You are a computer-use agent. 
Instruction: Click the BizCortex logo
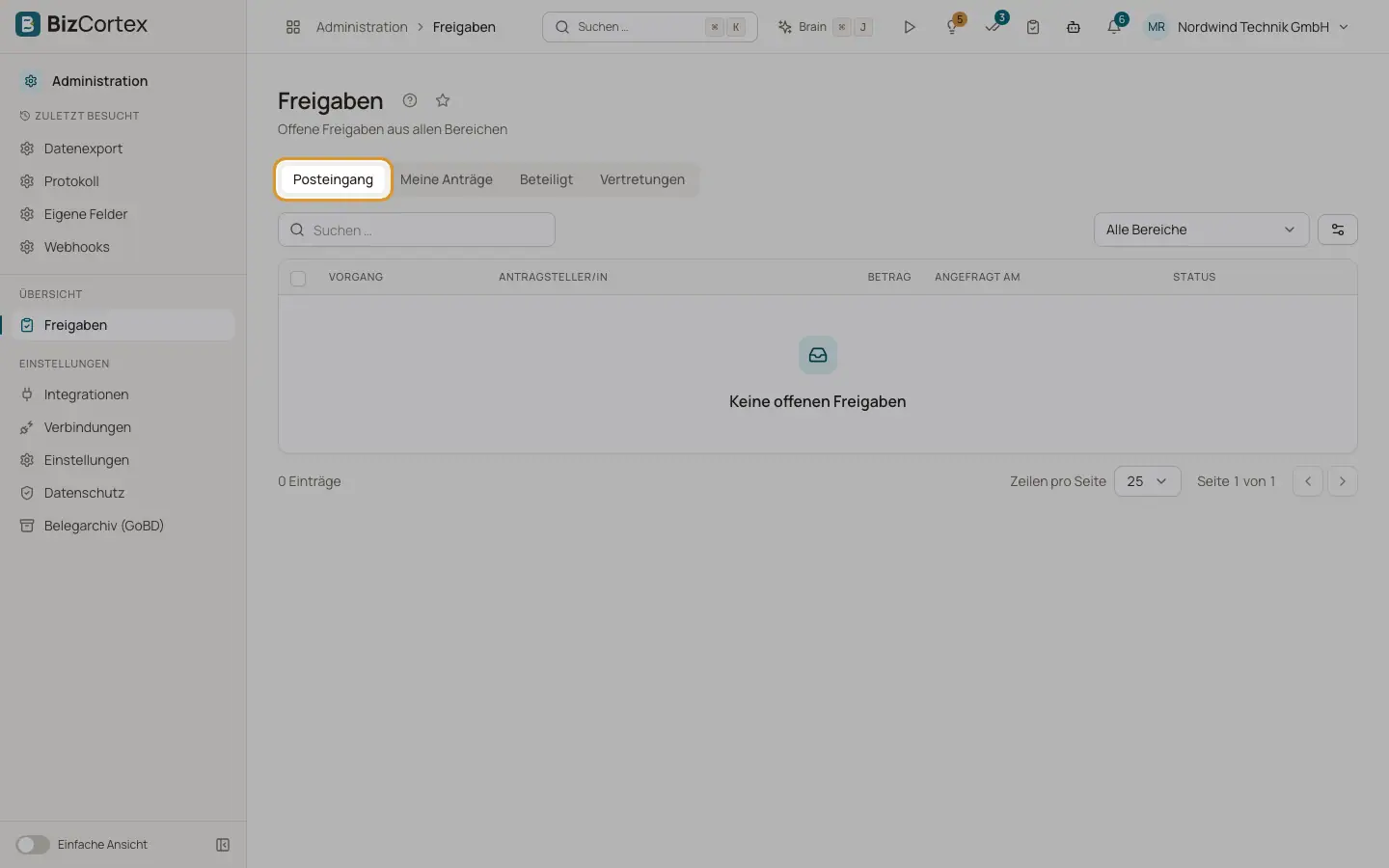[x=82, y=24]
